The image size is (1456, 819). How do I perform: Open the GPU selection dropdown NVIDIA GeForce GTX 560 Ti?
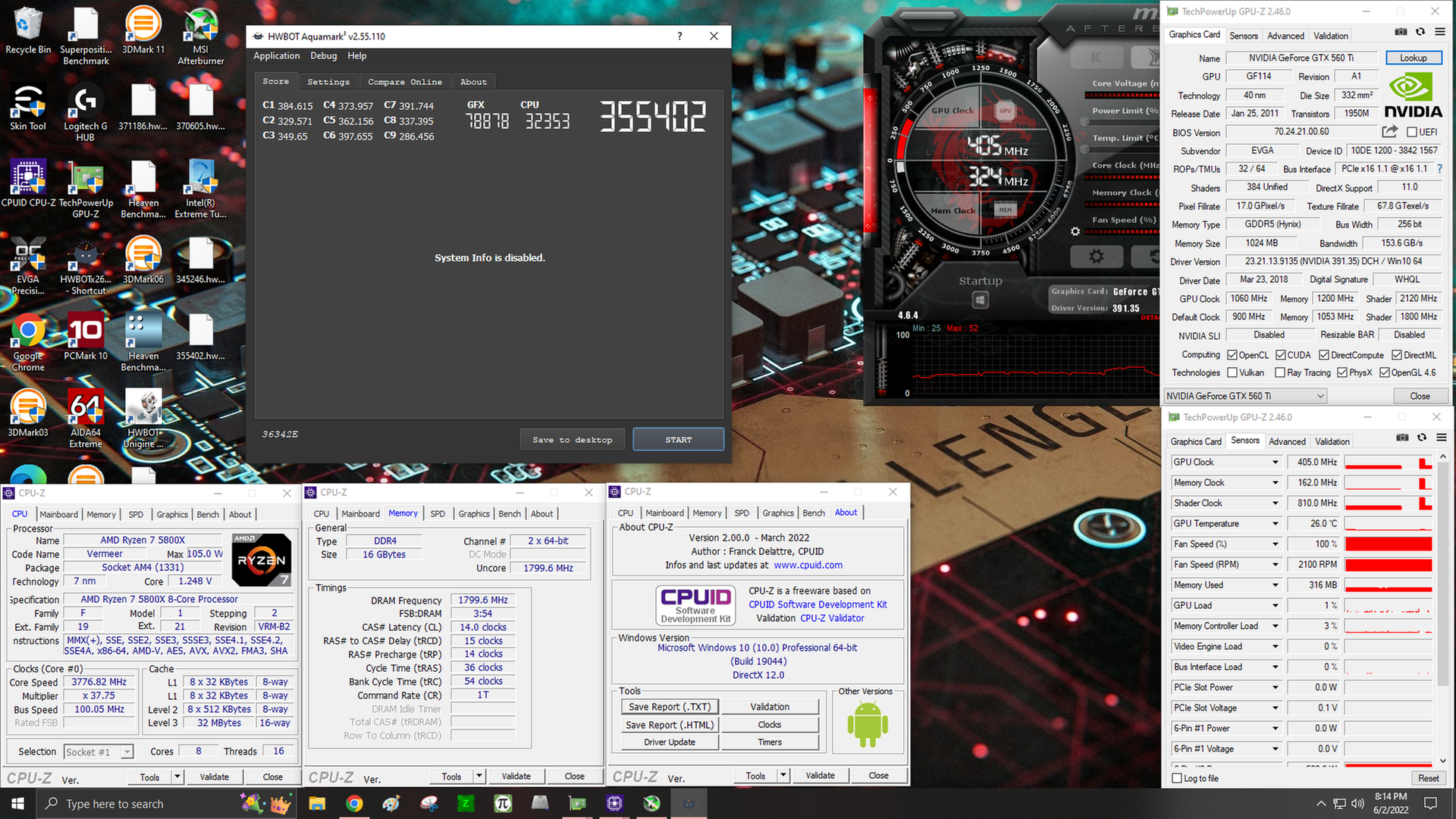pyautogui.click(x=1245, y=396)
